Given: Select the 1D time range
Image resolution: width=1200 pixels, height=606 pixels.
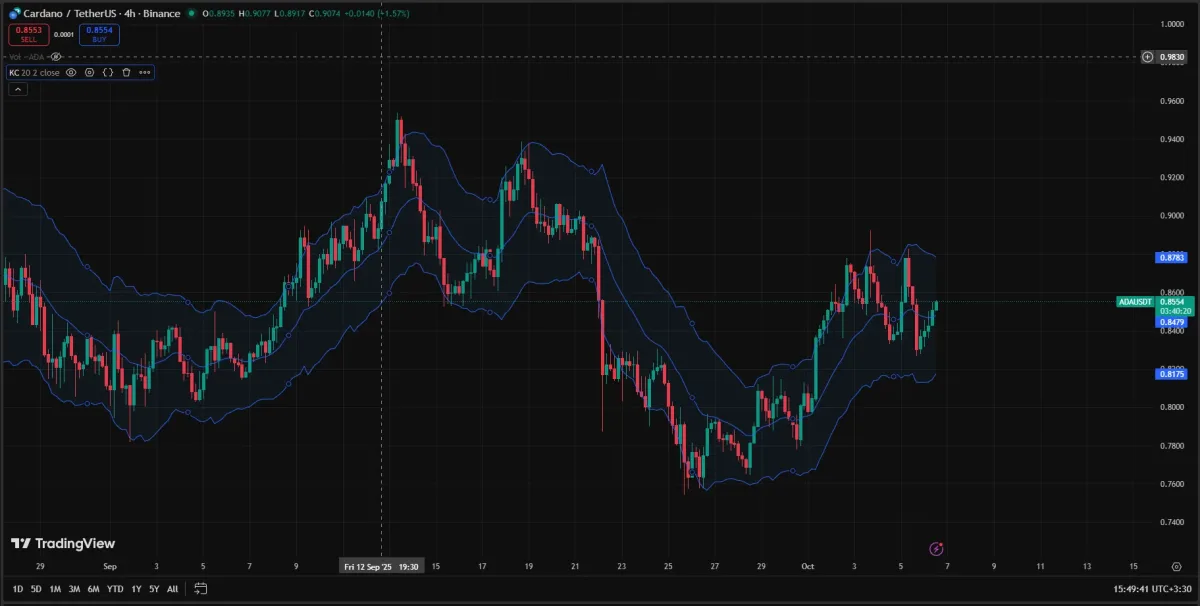Looking at the screenshot, I should pos(18,589).
